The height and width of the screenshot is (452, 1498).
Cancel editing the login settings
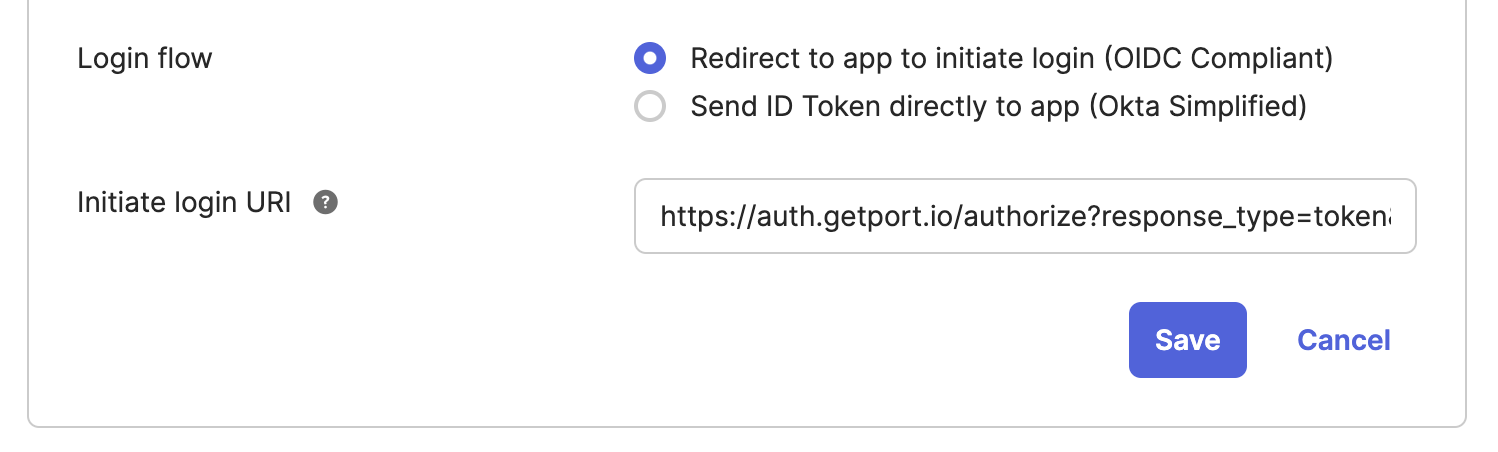1343,340
